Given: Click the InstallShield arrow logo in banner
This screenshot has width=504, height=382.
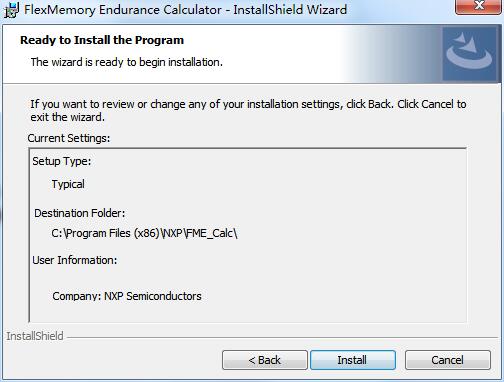Looking at the screenshot, I should (469, 53).
